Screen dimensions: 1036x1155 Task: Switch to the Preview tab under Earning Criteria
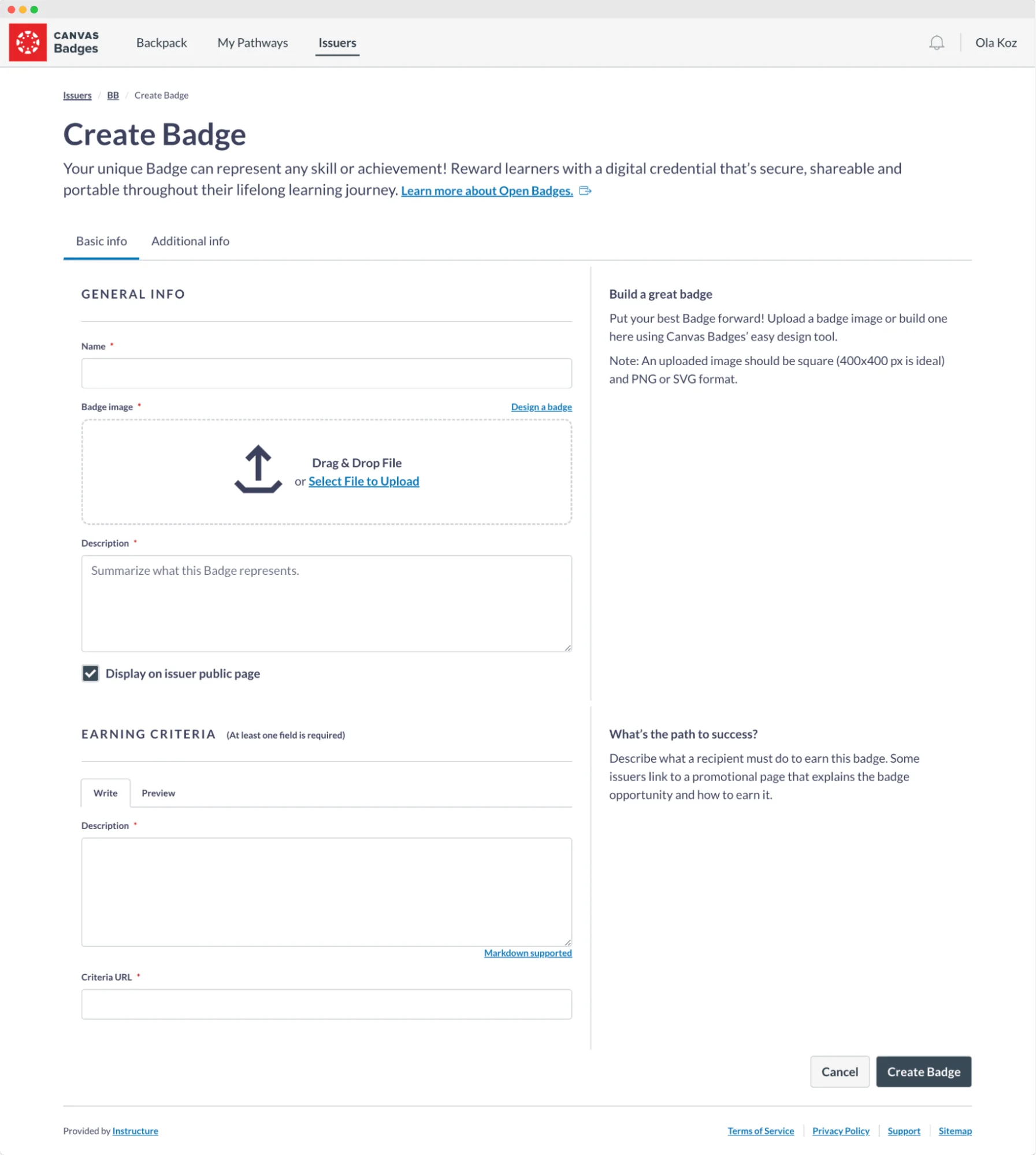click(158, 793)
